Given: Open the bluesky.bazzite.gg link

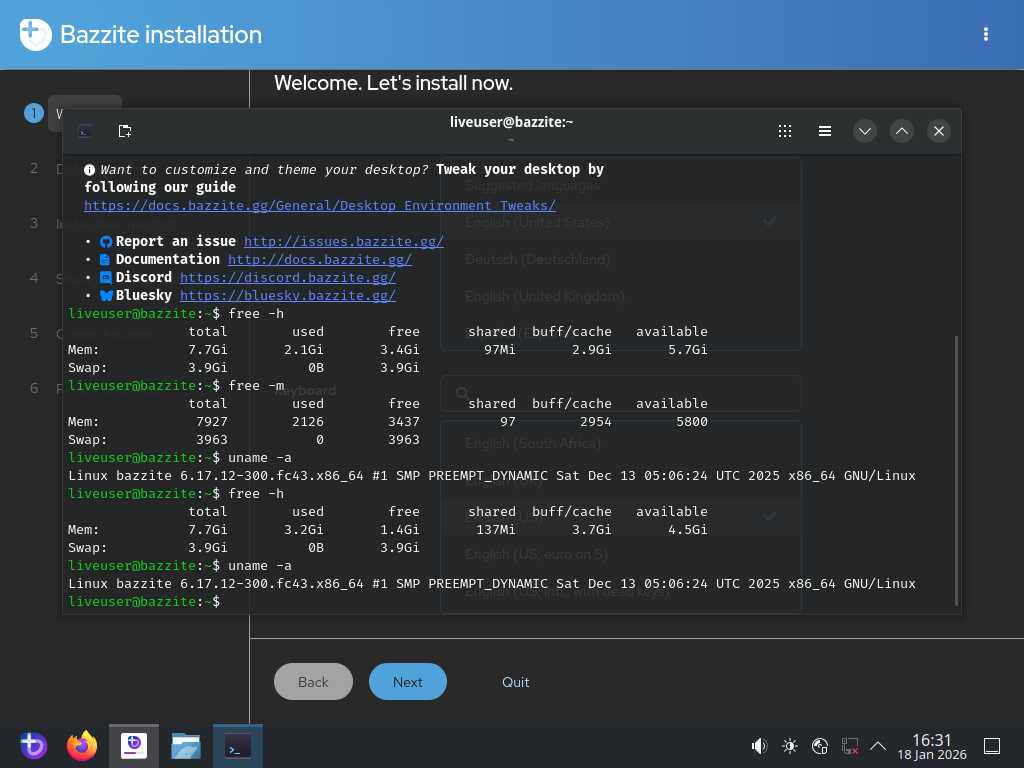Looking at the screenshot, I should click(x=288, y=295).
